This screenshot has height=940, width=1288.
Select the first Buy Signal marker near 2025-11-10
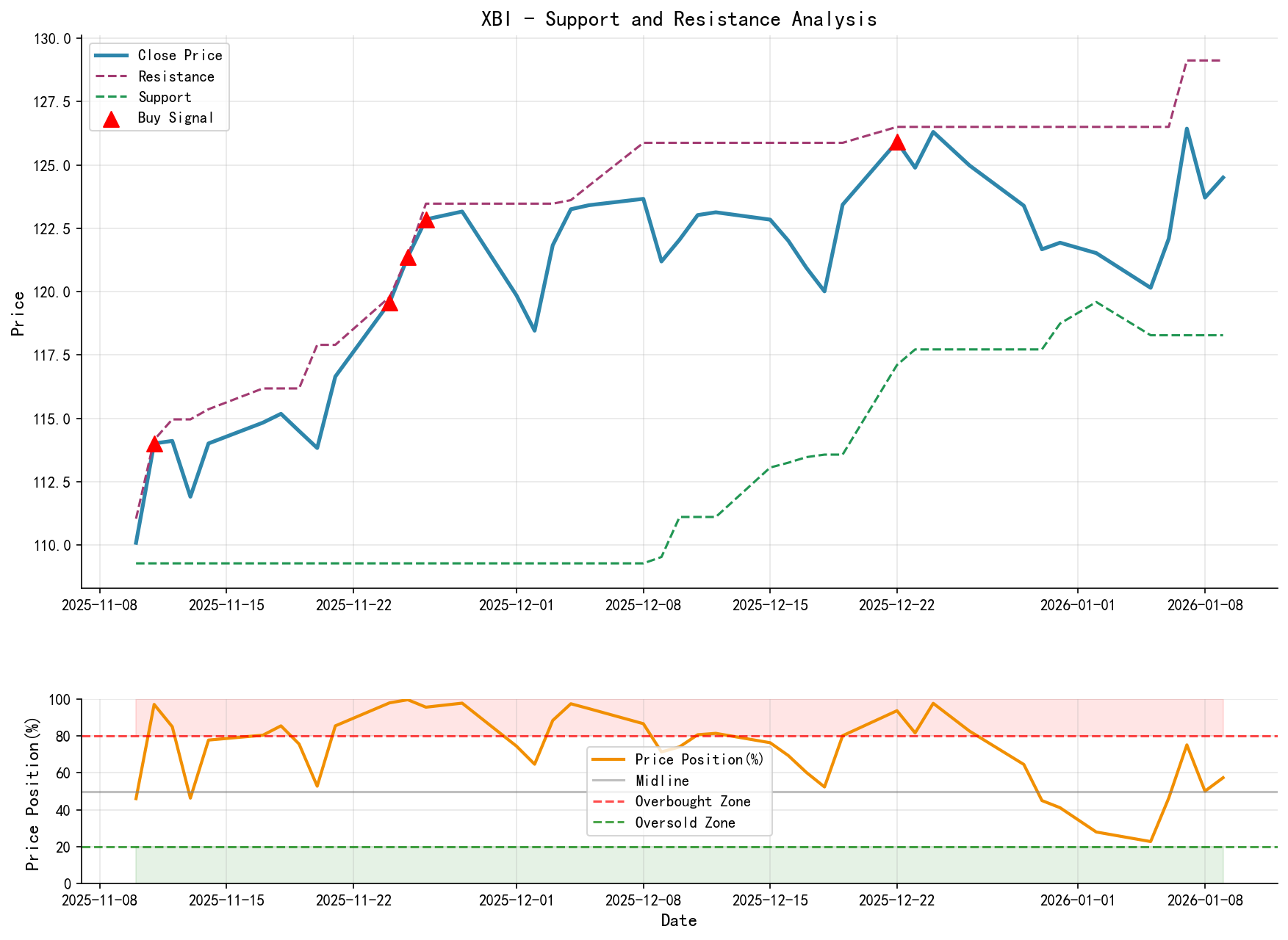(x=154, y=444)
